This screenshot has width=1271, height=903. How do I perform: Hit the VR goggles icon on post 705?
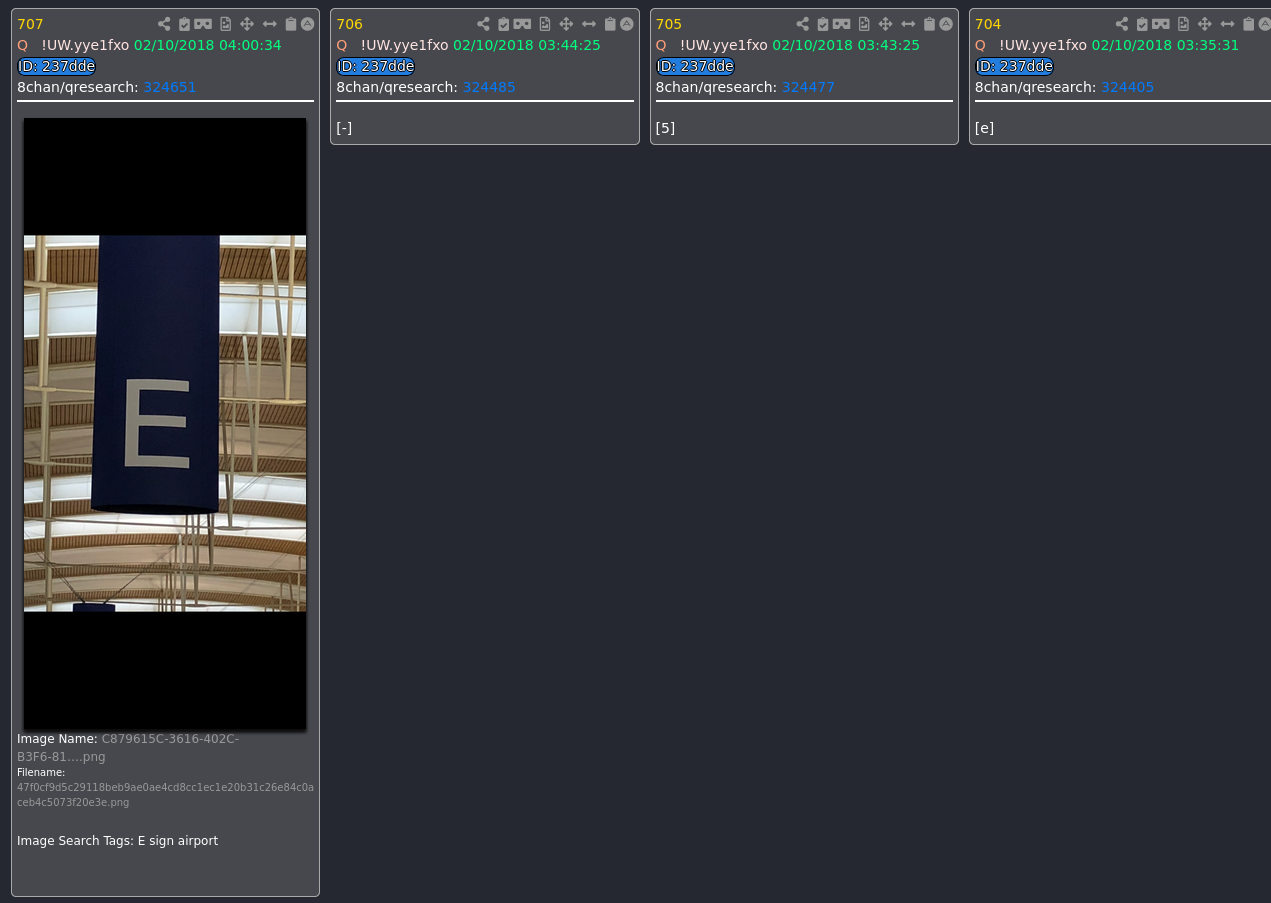[x=841, y=24]
